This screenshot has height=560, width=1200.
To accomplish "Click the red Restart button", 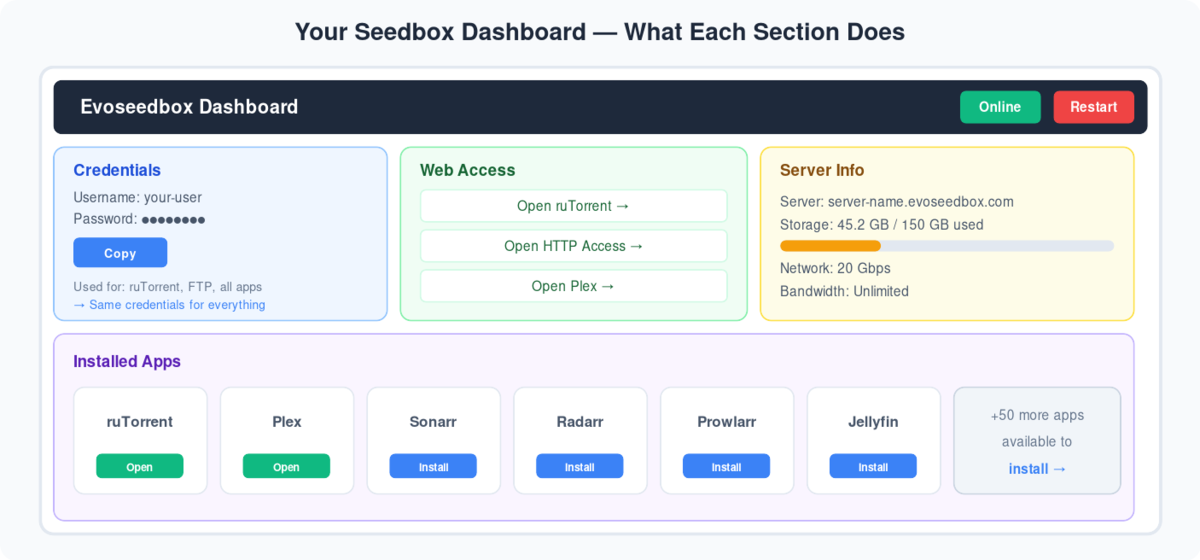I will 1094,107.
